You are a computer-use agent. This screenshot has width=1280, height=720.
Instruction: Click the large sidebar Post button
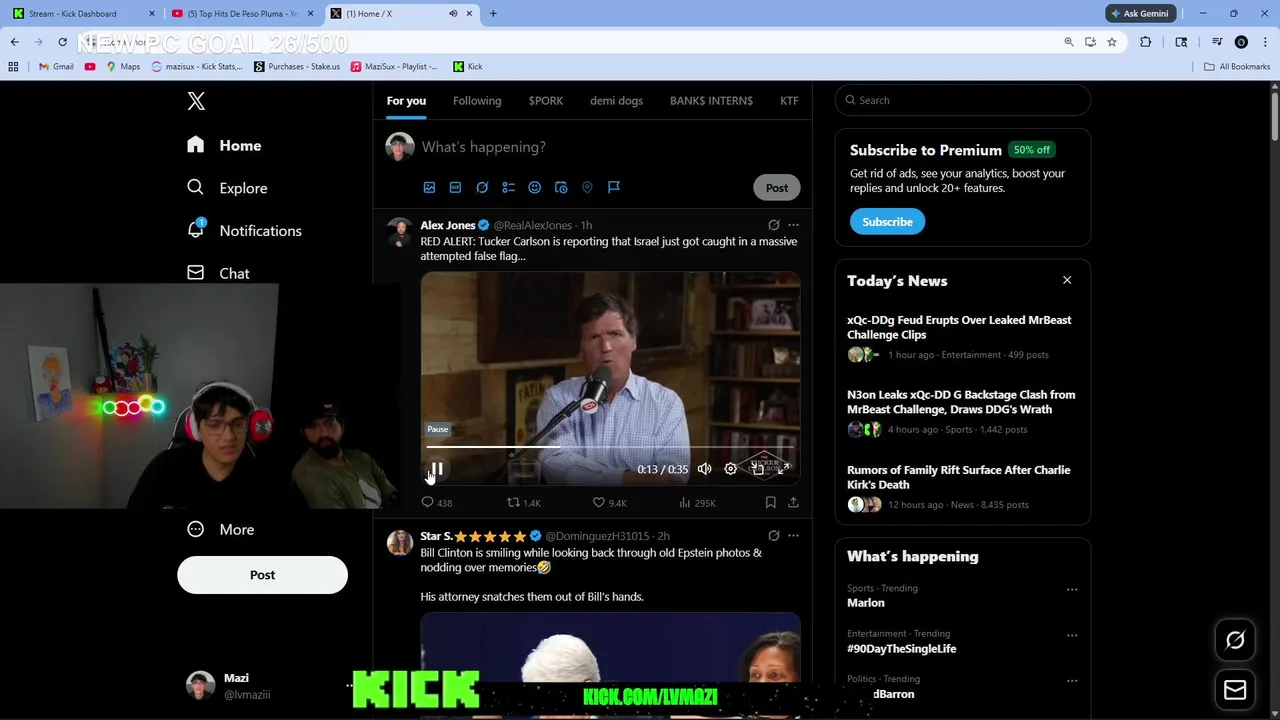point(262,575)
